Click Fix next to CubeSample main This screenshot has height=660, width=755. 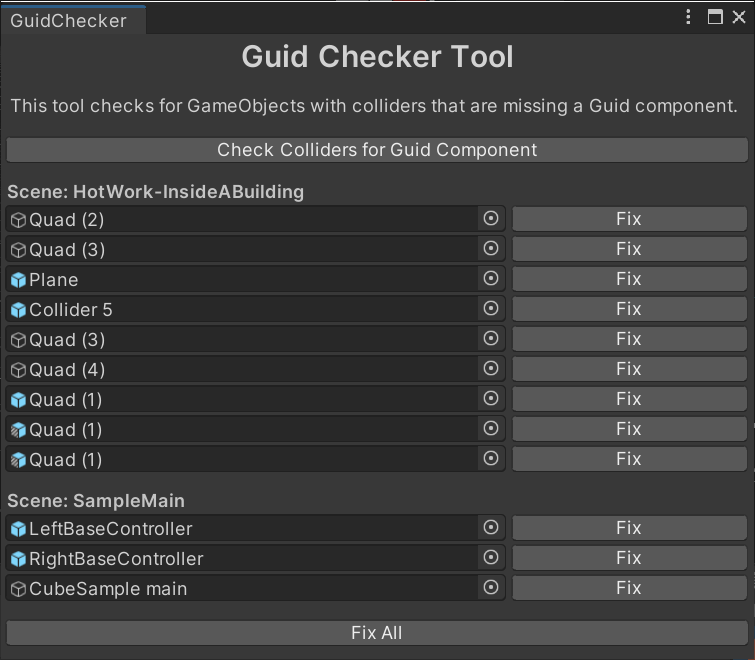coord(628,588)
